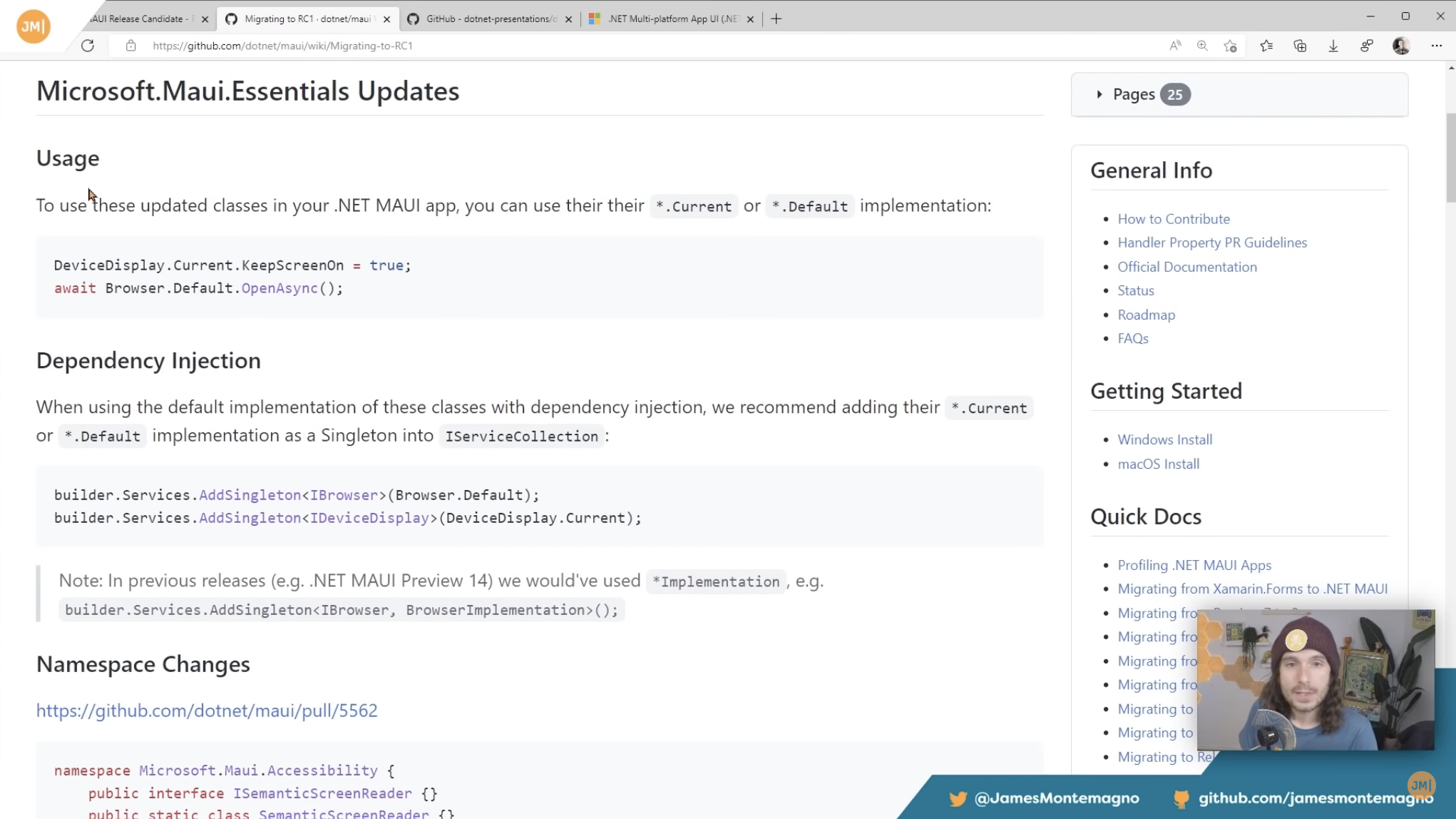Open Profiling .NET MAUI Apps
1456x819 pixels.
1194,565
